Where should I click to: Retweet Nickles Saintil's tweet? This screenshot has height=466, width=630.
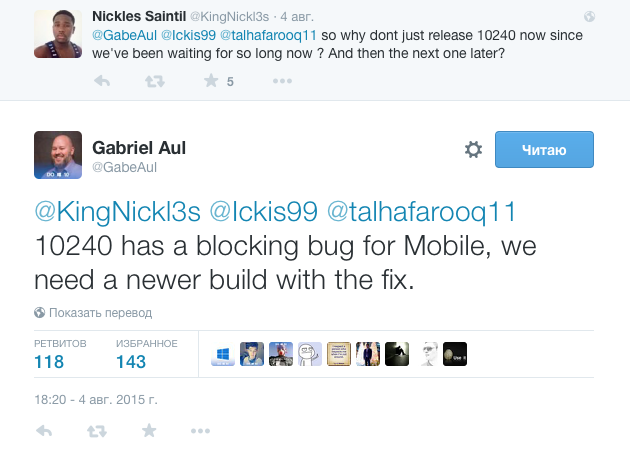[x=154, y=81]
